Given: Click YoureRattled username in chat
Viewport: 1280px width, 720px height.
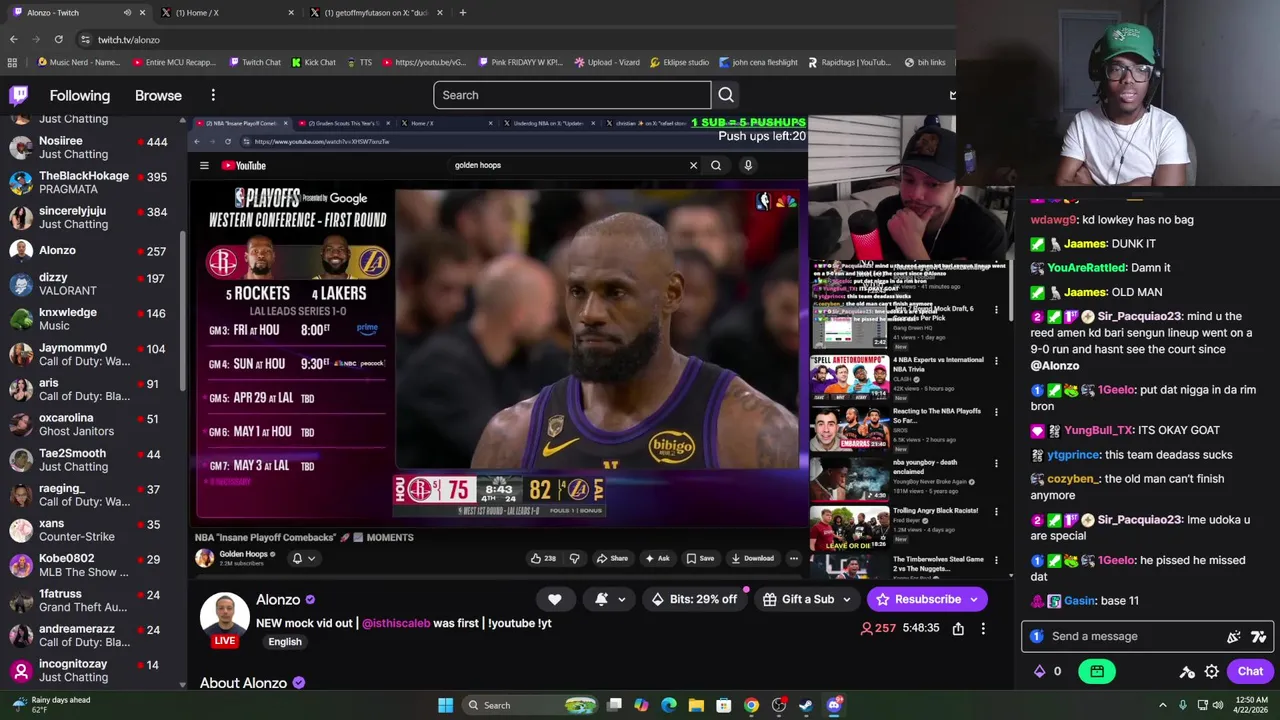Looking at the screenshot, I should click(1086, 268).
